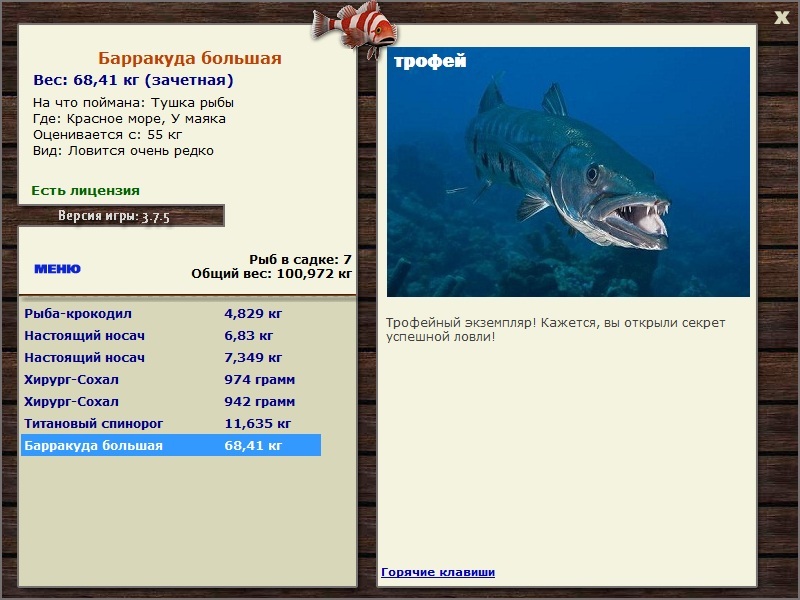Close the fish cage window with X

(781, 18)
